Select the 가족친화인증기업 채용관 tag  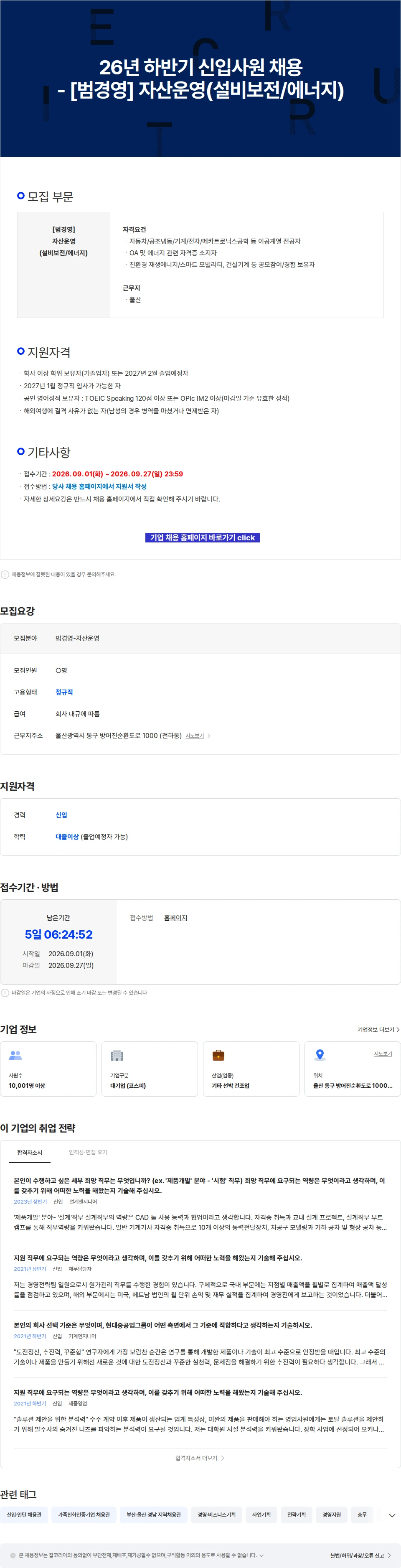84,1515
